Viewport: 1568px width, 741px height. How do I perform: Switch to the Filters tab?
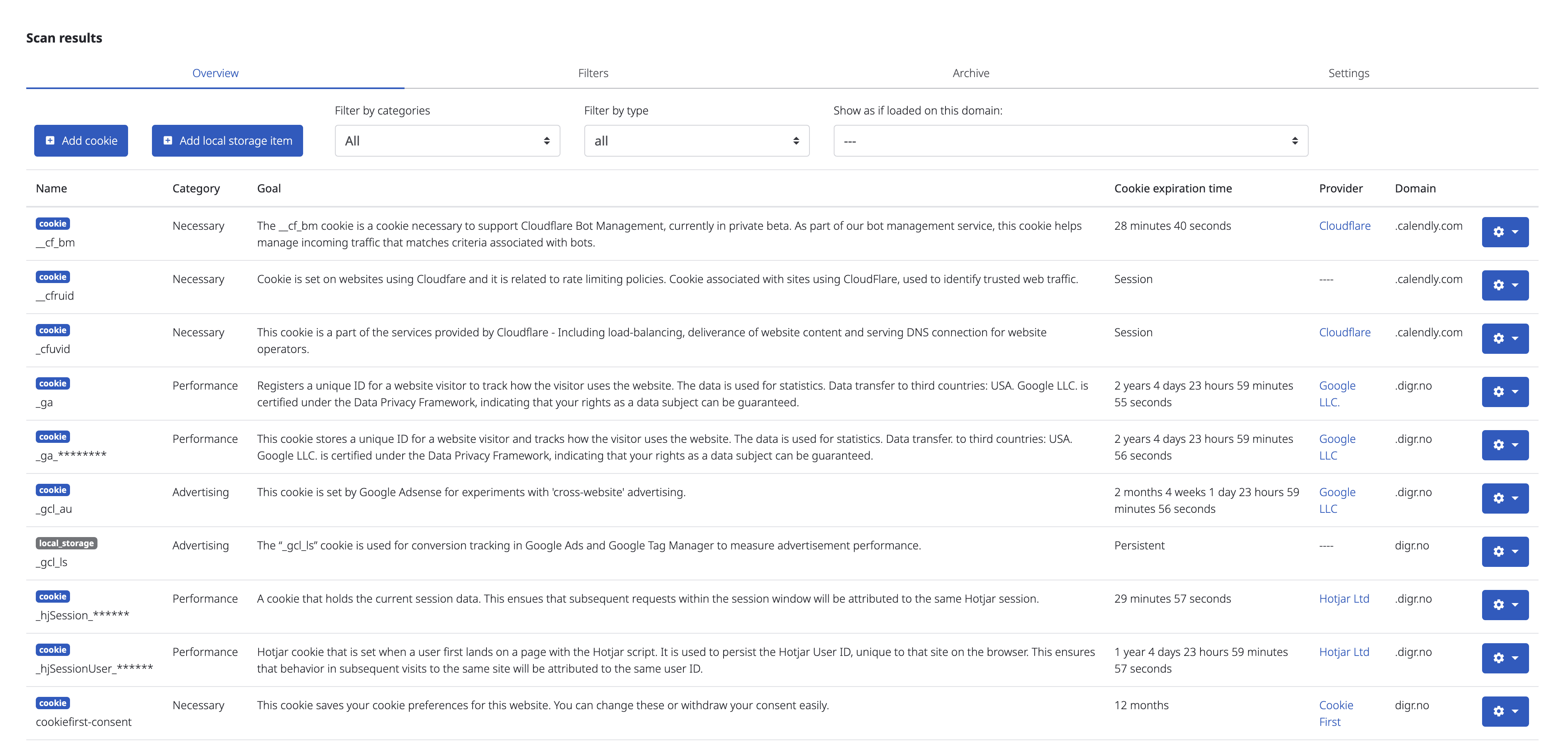(593, 73)
